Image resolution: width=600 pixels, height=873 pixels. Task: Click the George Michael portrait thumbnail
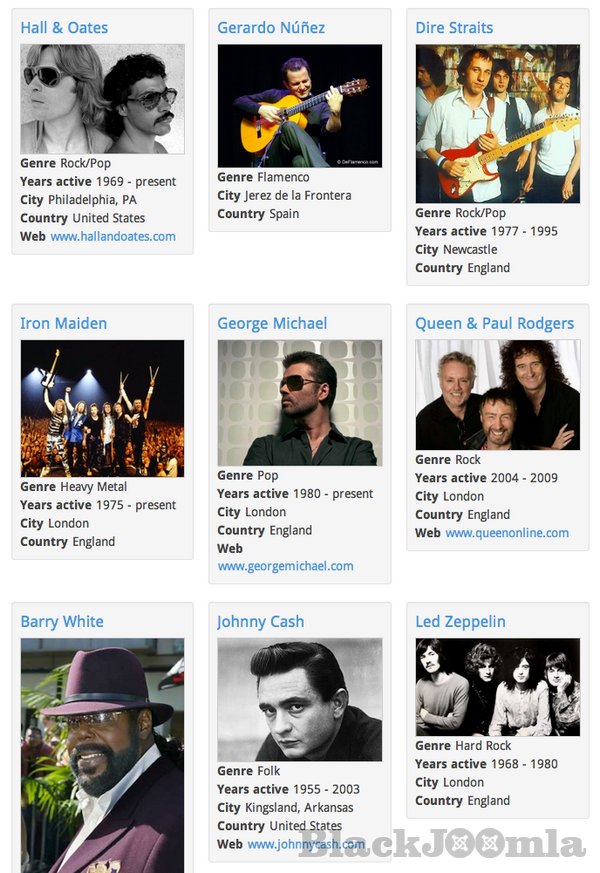click(x=300, y=403)
